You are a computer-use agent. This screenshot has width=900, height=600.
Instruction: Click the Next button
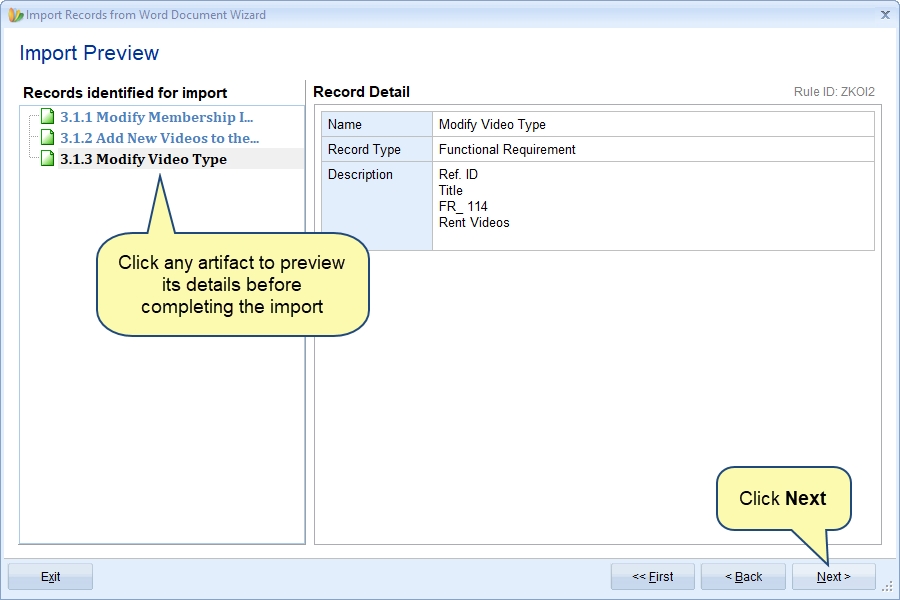click(x=833, y=576)
